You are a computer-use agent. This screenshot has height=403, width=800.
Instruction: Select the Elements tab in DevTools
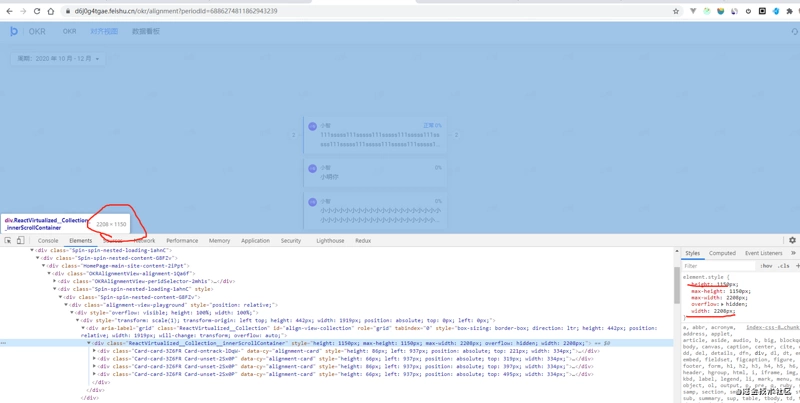coord(81,240)
